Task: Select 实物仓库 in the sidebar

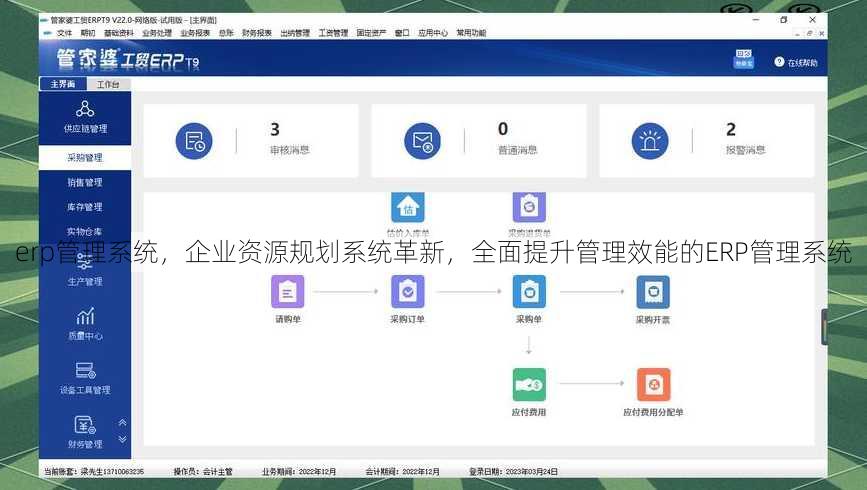Action: pos(85,231)
